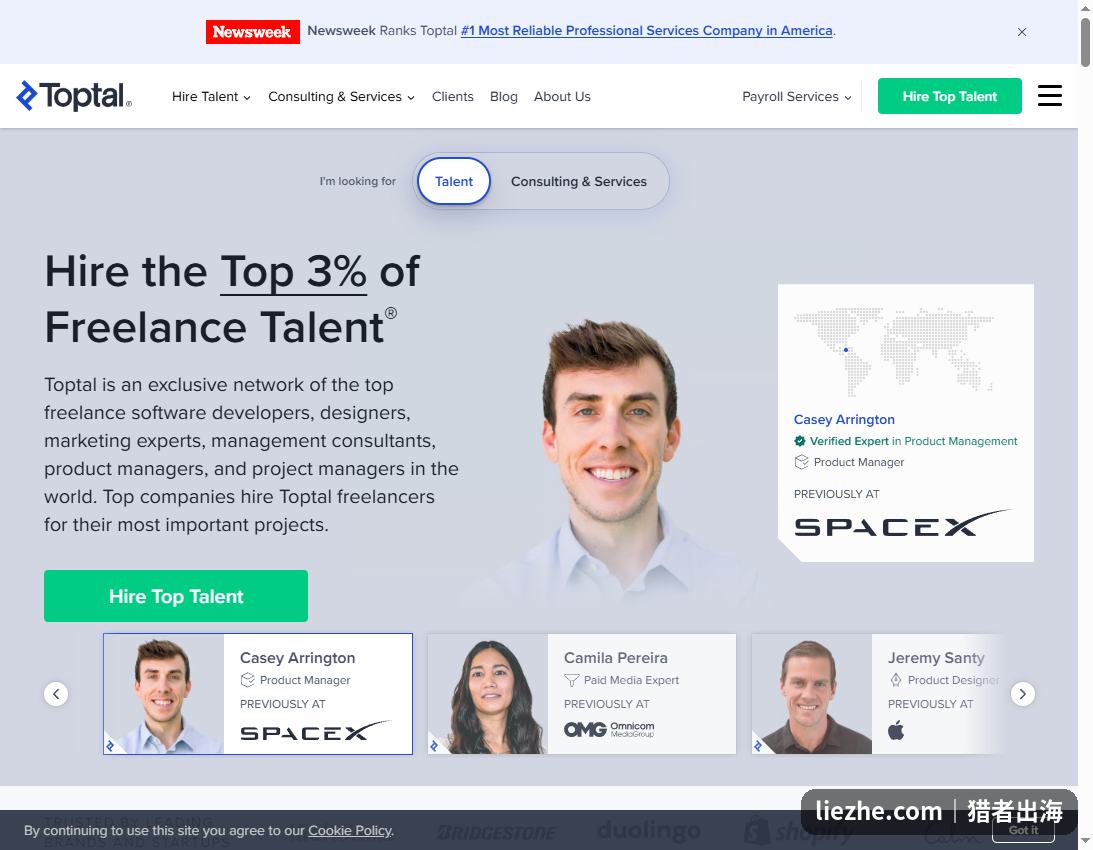Expand Consulting & Services nav dropdown

(x=341, y=96)
